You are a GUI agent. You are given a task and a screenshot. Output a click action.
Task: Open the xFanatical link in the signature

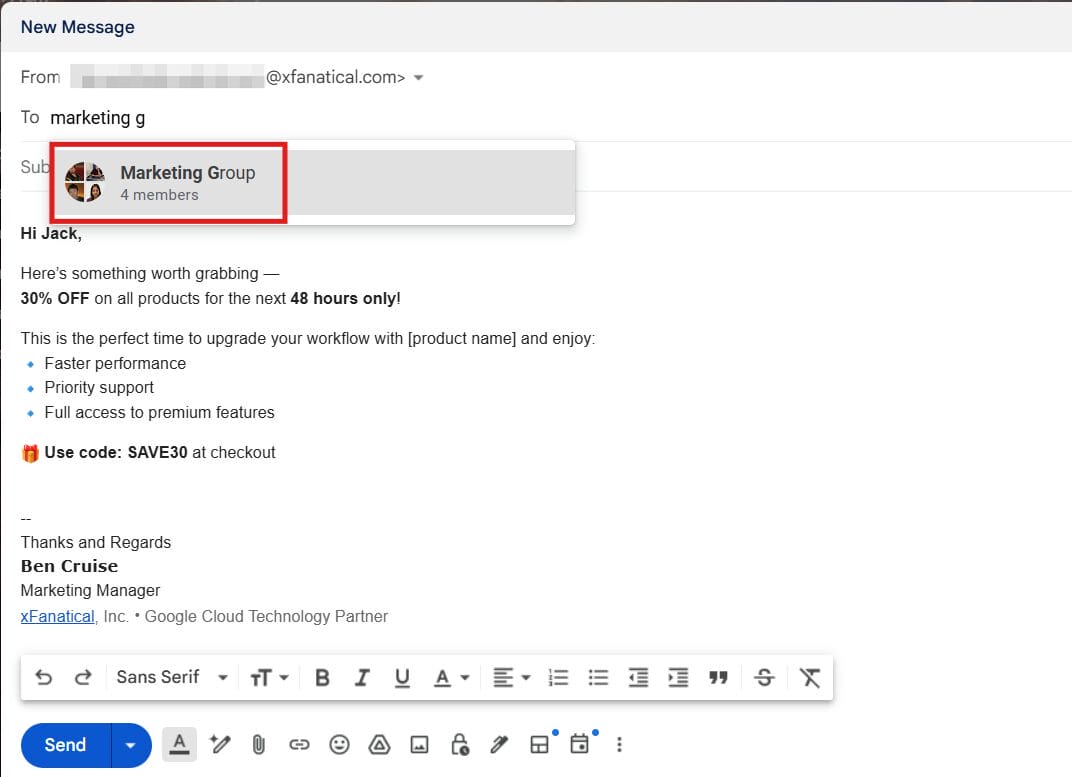tap(57, 616)
